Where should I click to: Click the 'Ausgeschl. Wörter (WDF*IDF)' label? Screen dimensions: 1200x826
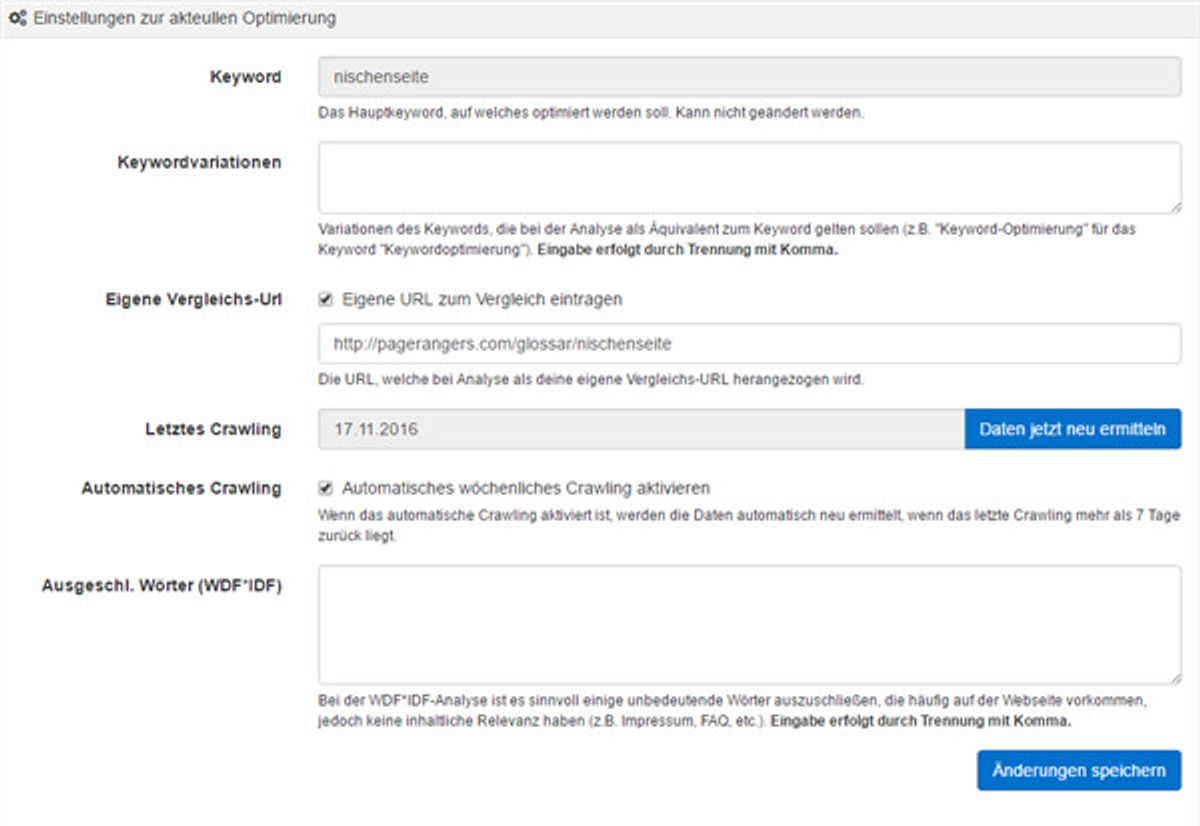[161, 585]
